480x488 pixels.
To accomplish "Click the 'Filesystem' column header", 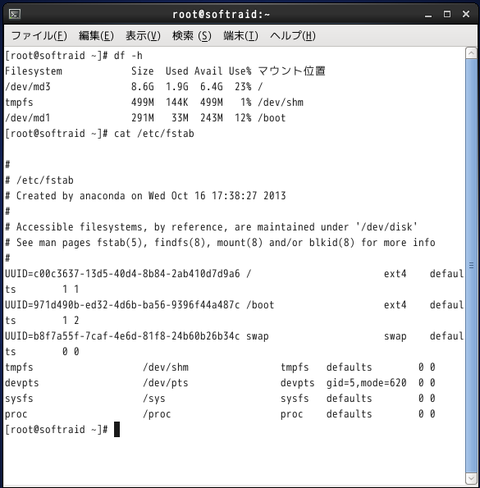I will 34,71.
